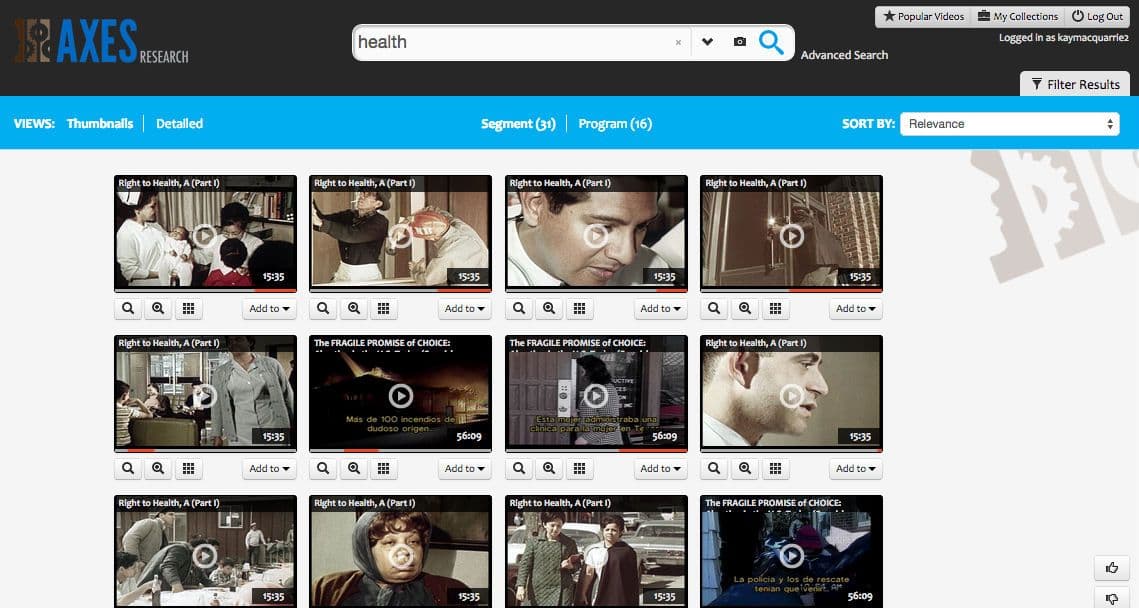This screenshot has height=608, width=1139.
Task: Open the Advanced Search link
Action: 844,54
